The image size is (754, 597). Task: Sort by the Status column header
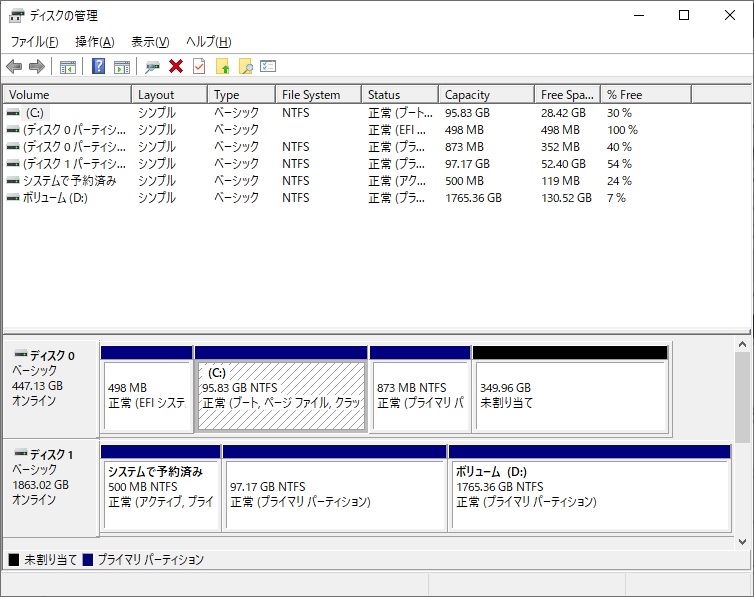coord(400,95)
